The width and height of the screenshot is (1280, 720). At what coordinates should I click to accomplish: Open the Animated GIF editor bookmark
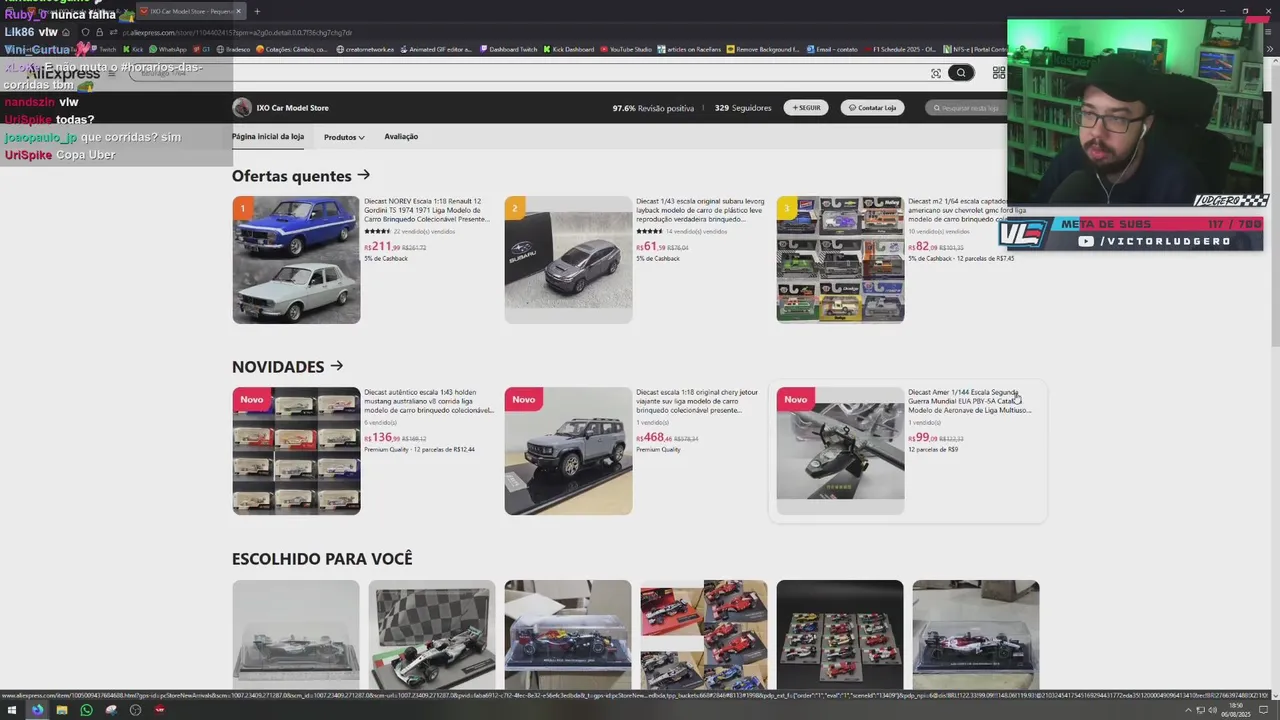436,49
